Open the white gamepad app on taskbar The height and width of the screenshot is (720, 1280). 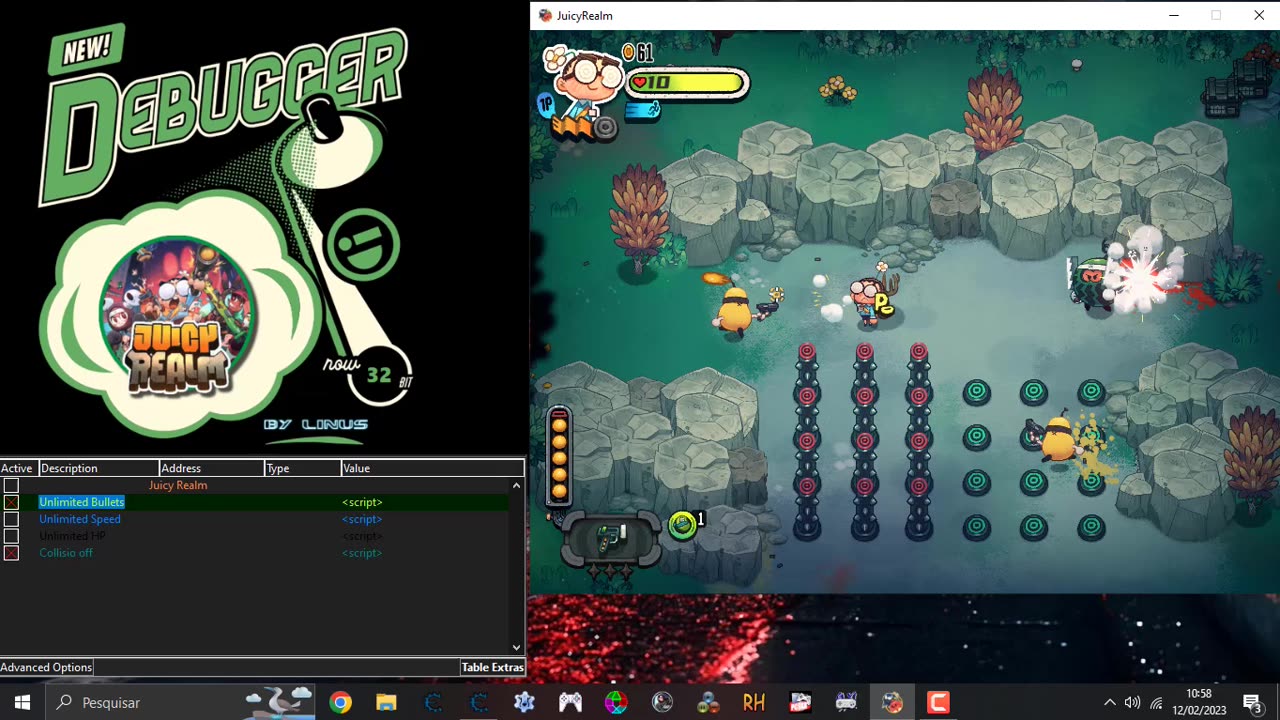[x=570, y=702]
